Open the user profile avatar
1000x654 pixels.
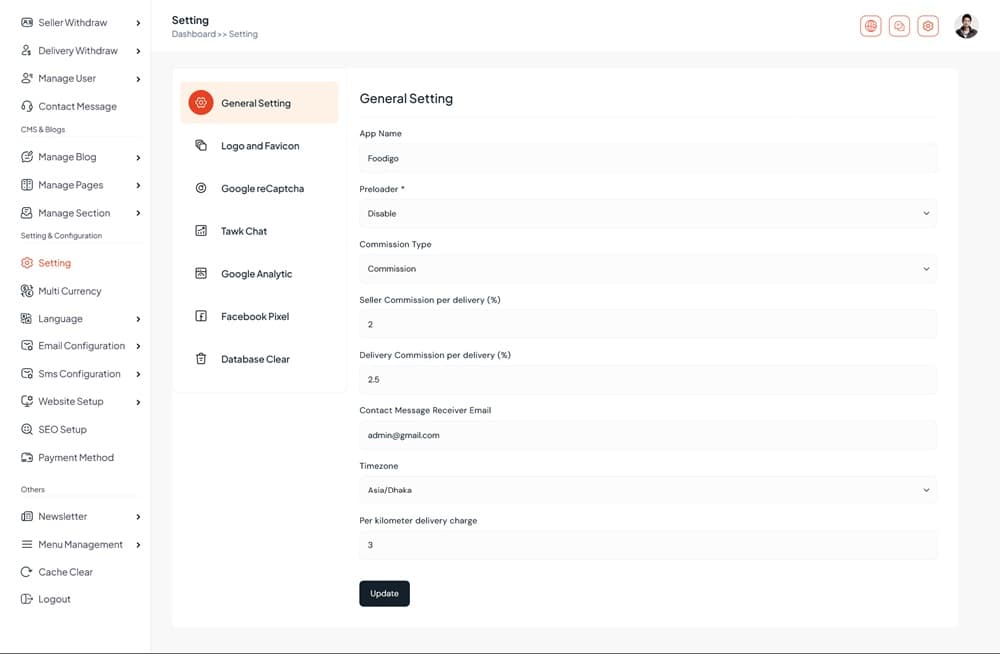tap(966, 26)
